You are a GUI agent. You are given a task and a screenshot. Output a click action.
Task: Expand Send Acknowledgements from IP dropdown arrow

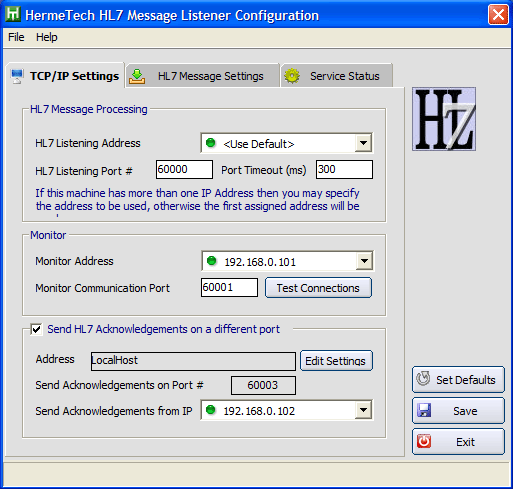[x=363, y=410]
